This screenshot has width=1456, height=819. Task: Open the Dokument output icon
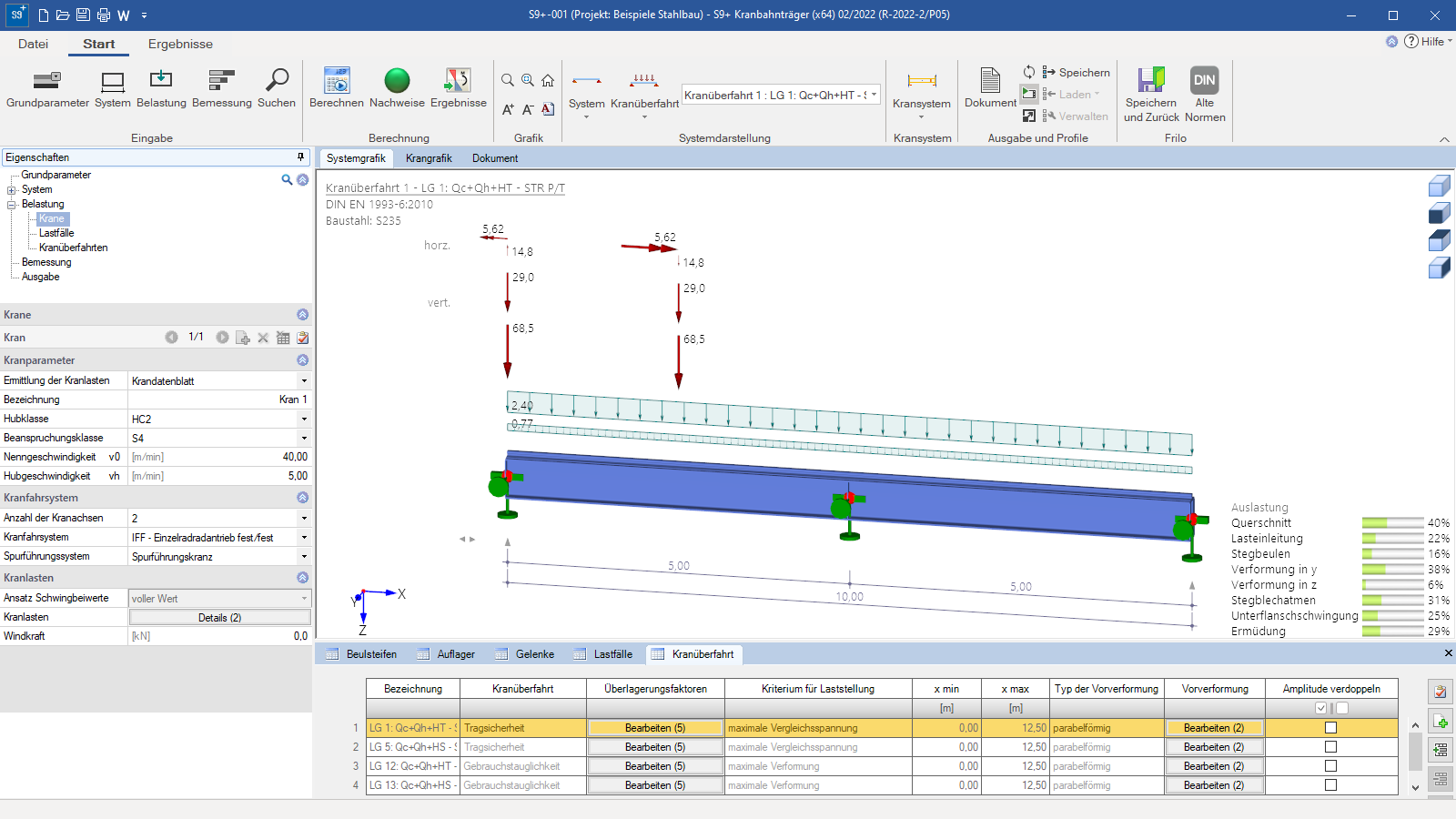(x=990, y=88)
